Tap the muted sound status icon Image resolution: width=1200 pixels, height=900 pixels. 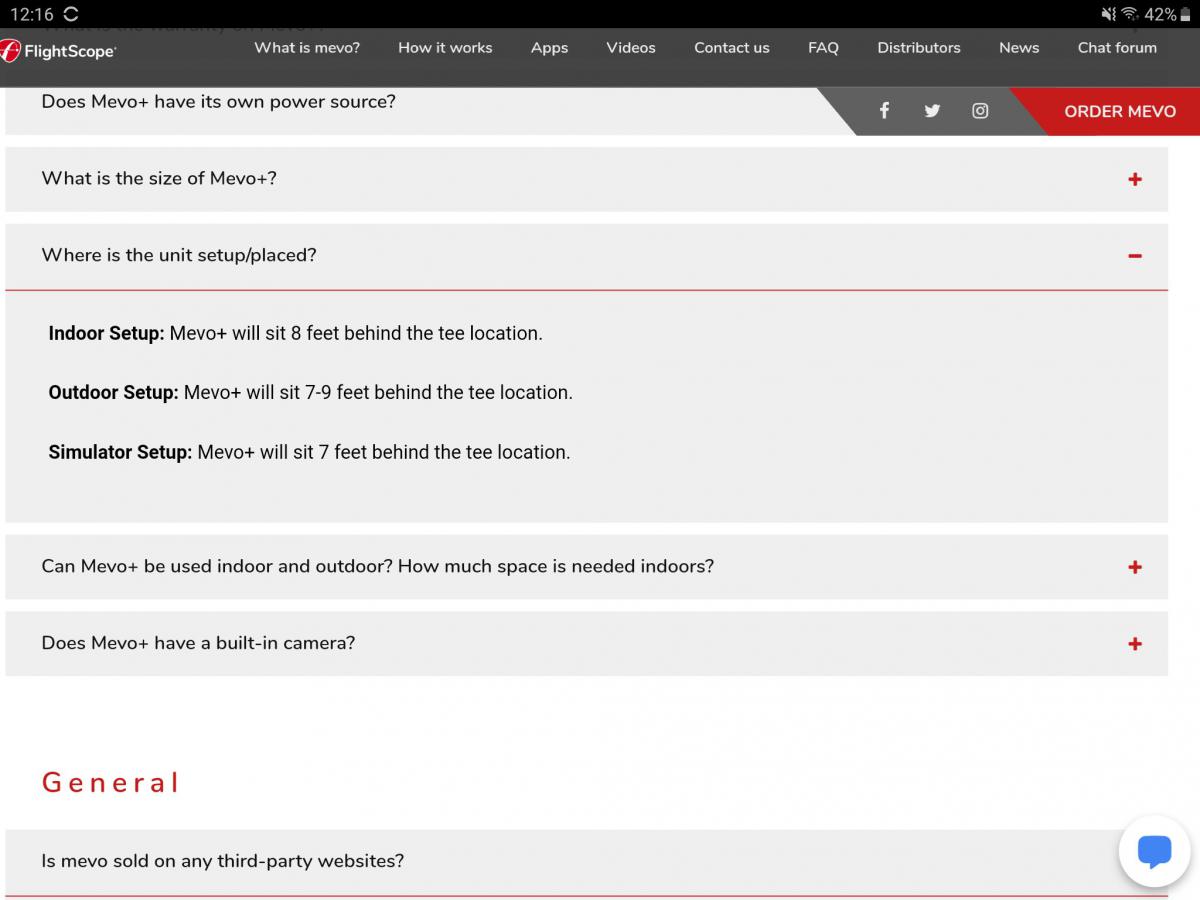(1108, 14)
